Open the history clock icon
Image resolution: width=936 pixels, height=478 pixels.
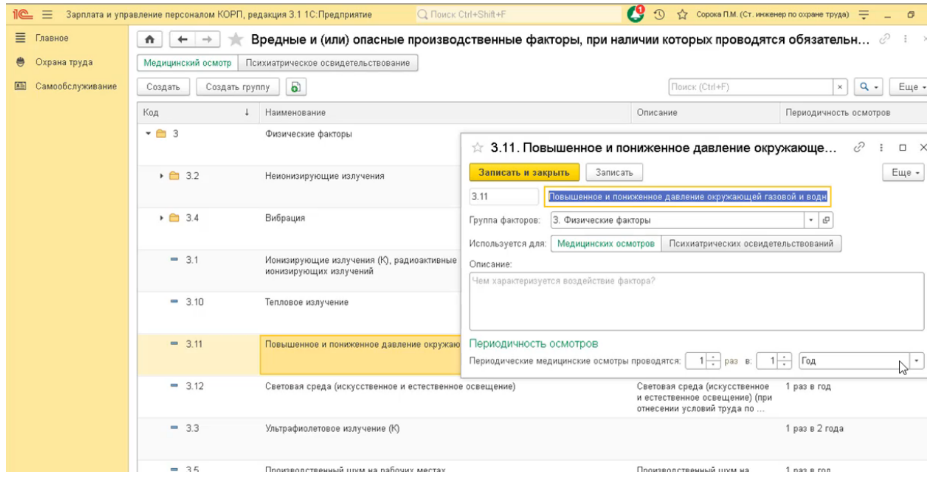(659, 14)
